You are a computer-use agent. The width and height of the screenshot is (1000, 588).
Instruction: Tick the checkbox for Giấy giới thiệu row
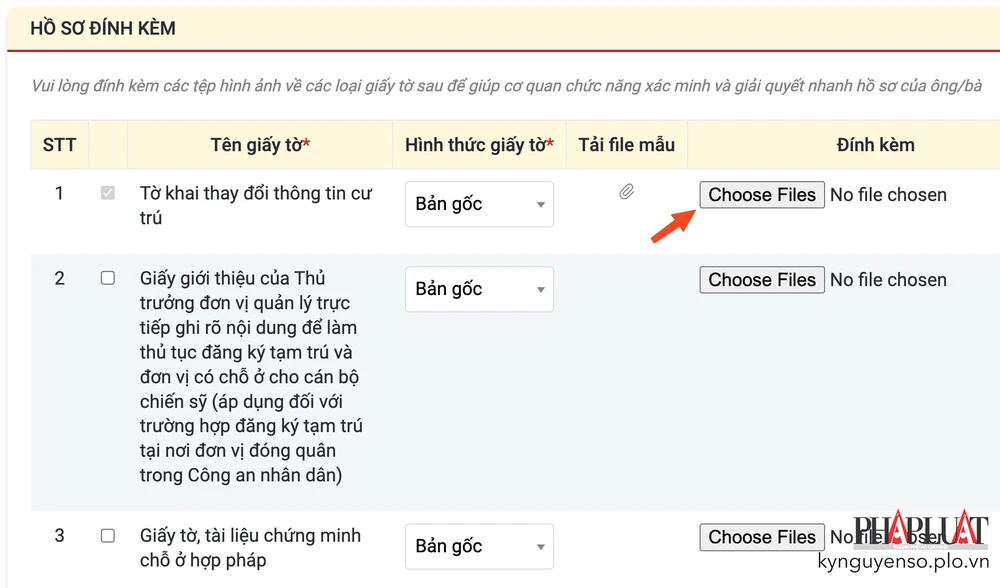(x=108, y=278)
